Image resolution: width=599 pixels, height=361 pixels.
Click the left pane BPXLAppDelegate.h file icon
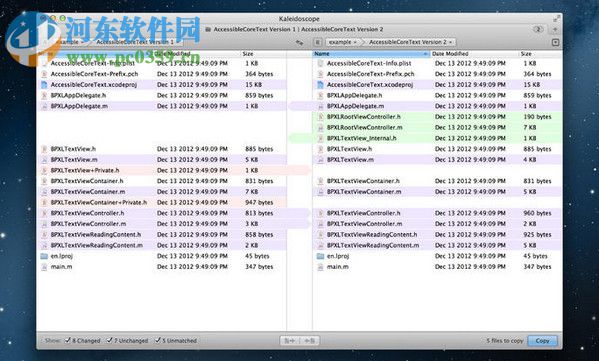pos(44,96)
